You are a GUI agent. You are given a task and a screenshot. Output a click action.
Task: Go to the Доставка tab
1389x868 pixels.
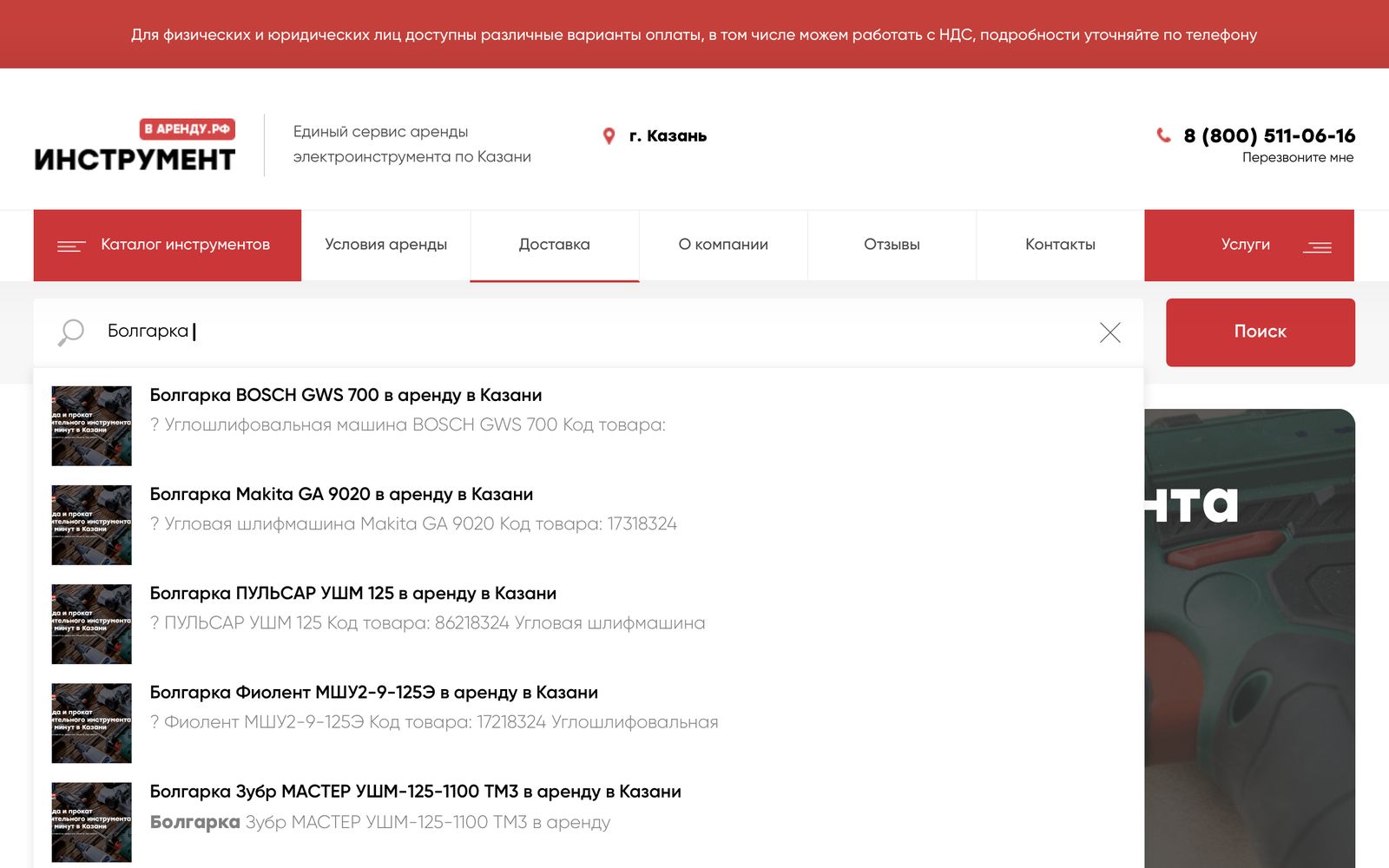coord(555,245)
